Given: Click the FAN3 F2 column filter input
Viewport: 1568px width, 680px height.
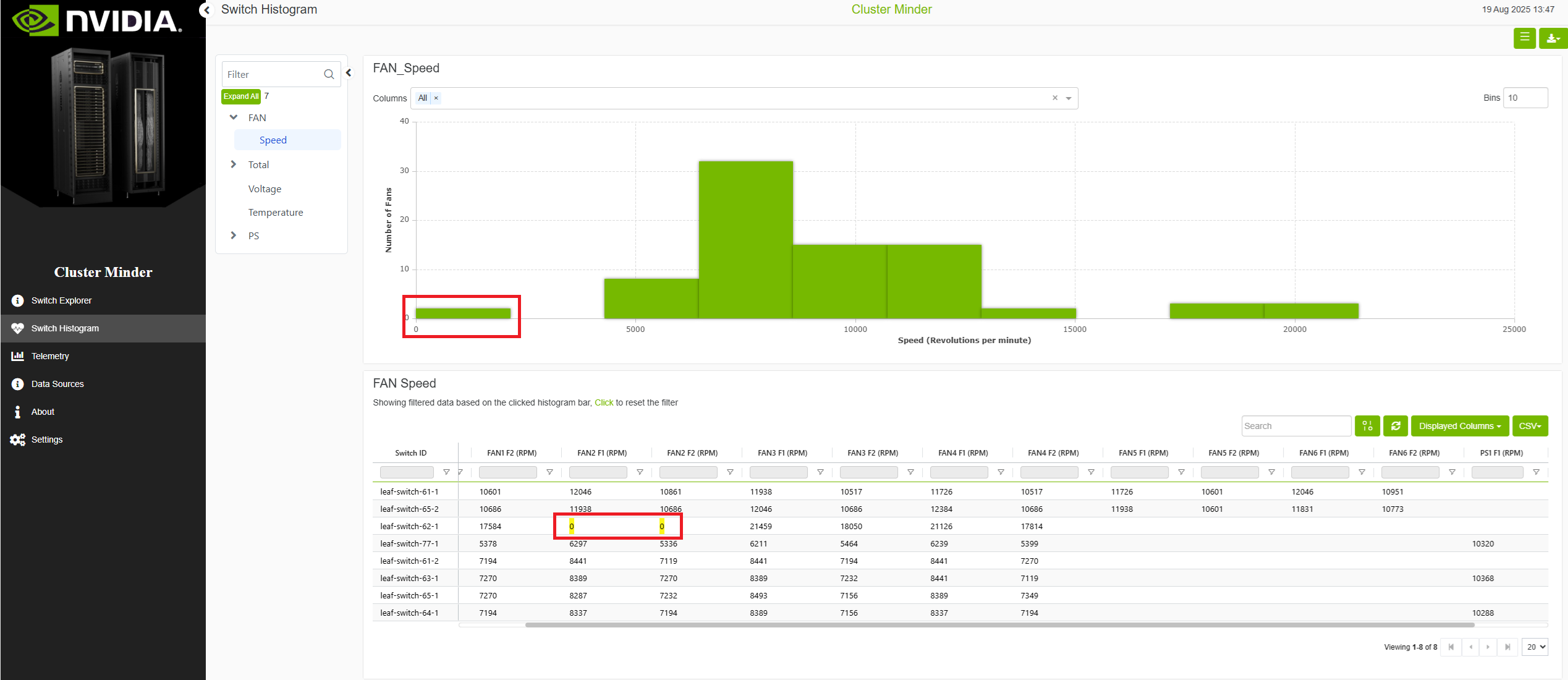Looking at the screenshot, I should point(868,472).
